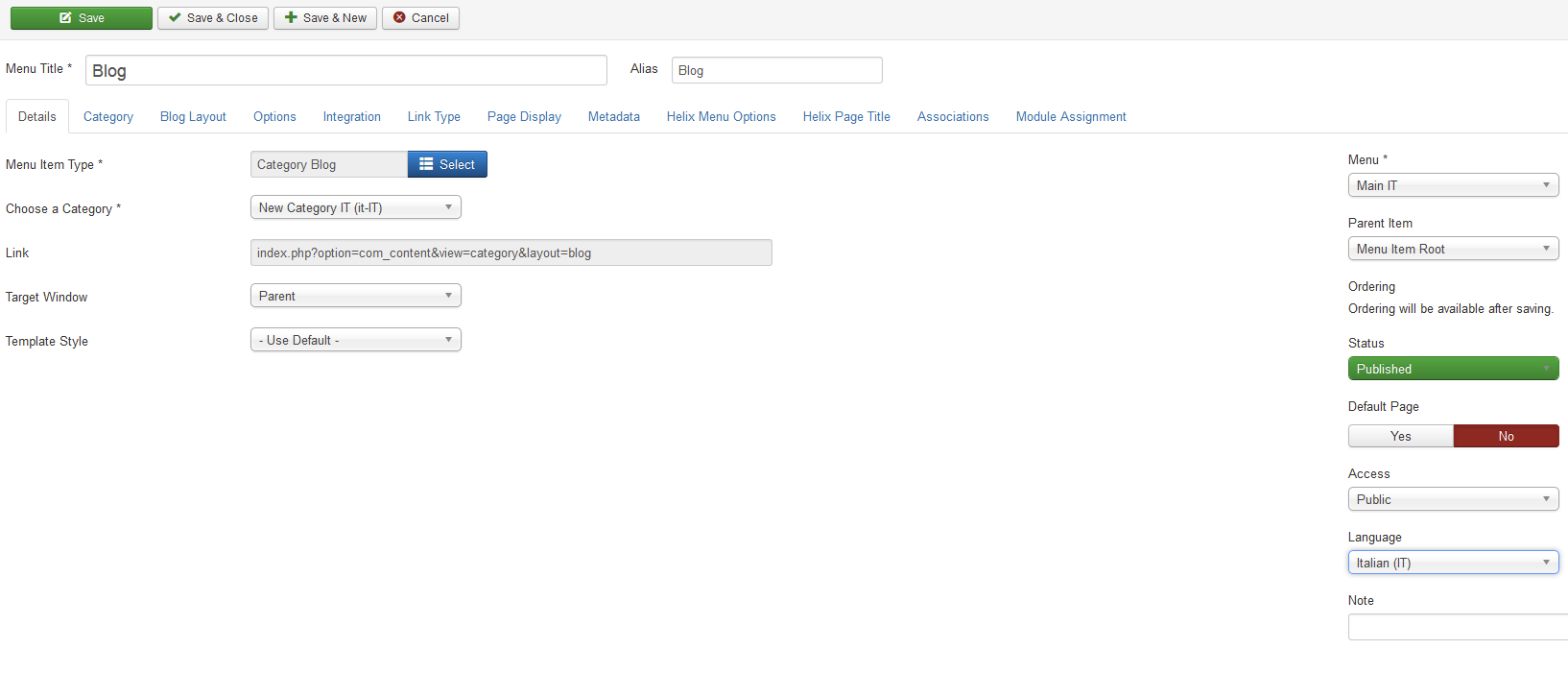
Task: Click the green Save button
Action: point(82,18)
